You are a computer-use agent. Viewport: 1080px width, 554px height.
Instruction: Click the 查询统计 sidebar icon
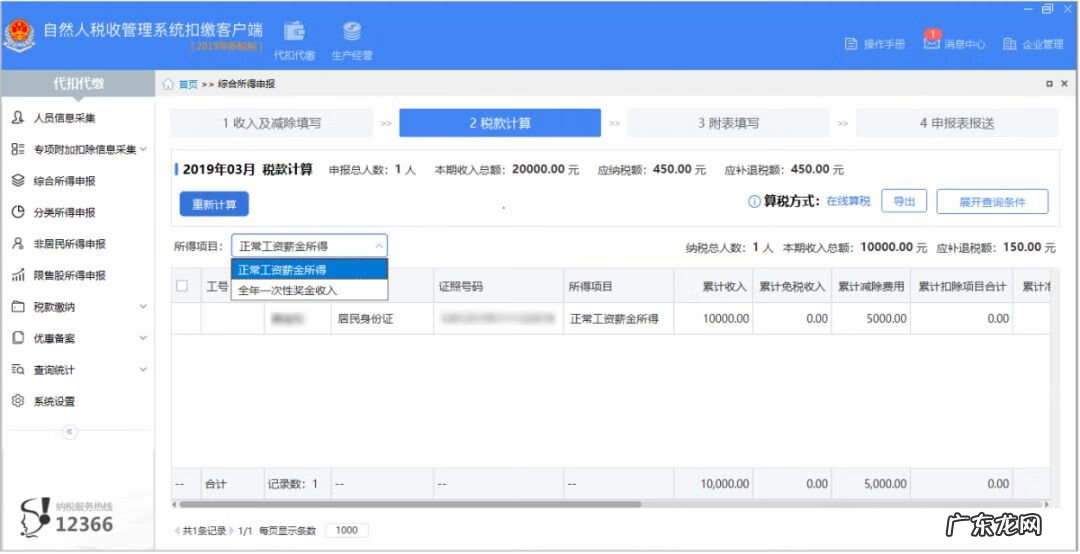click(19, 370)
